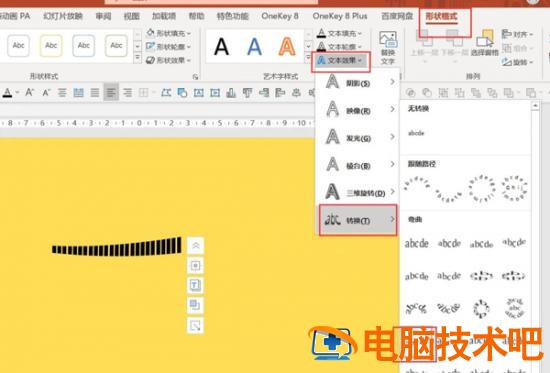The width and height of the screenshot is (550, 373).
Task: Open the 文本轮廓 (Text Outline) dropdown
Action: pos(339,47)
